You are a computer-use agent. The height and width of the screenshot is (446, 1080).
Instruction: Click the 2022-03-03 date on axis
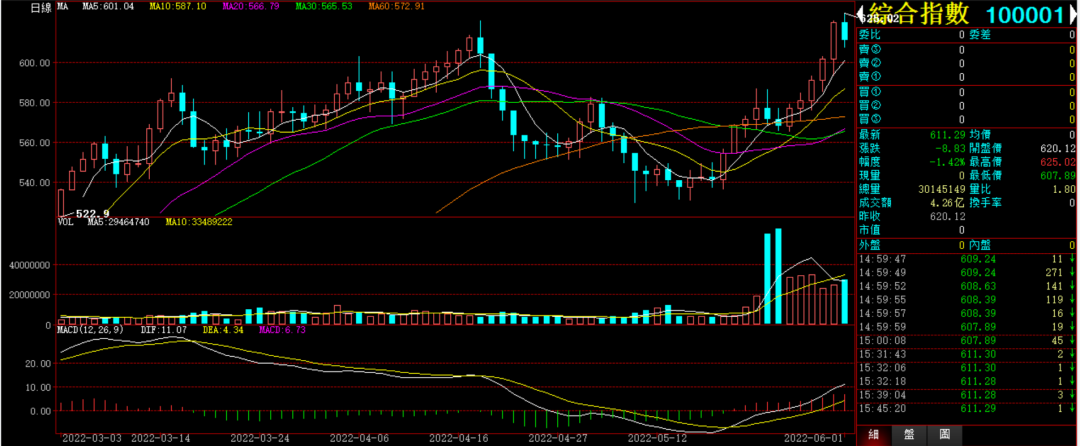point(92,438)
